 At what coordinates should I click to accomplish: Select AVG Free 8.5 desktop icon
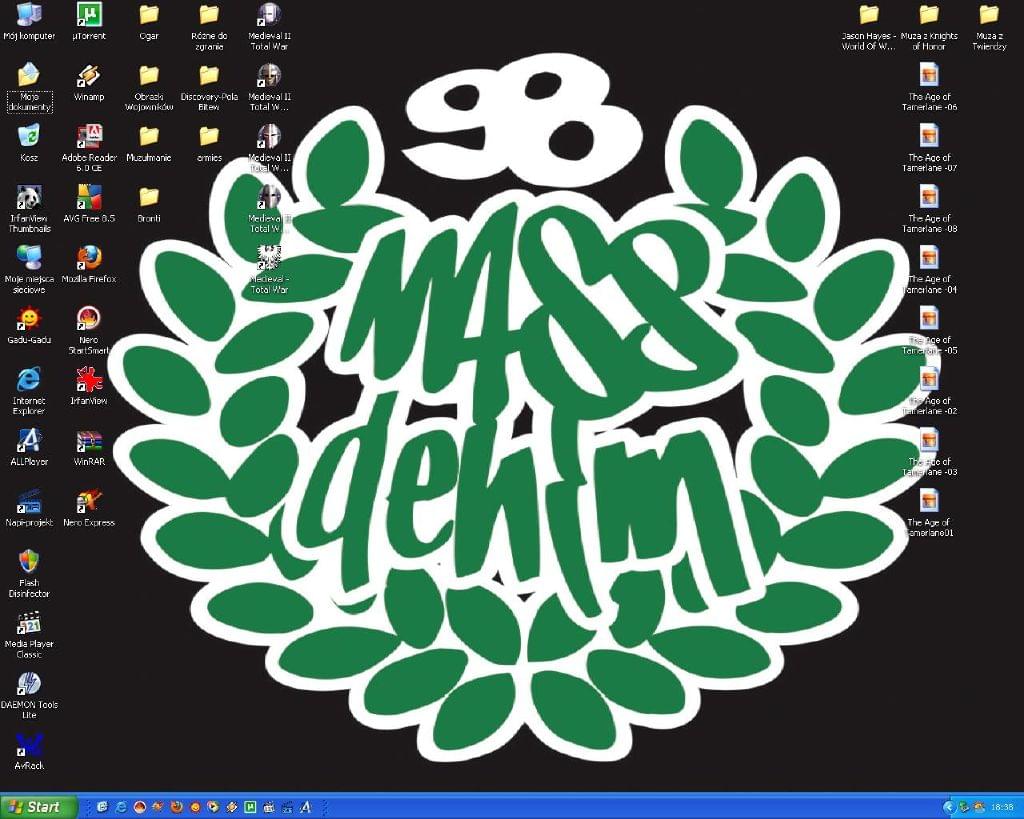[x=89, y=197]
